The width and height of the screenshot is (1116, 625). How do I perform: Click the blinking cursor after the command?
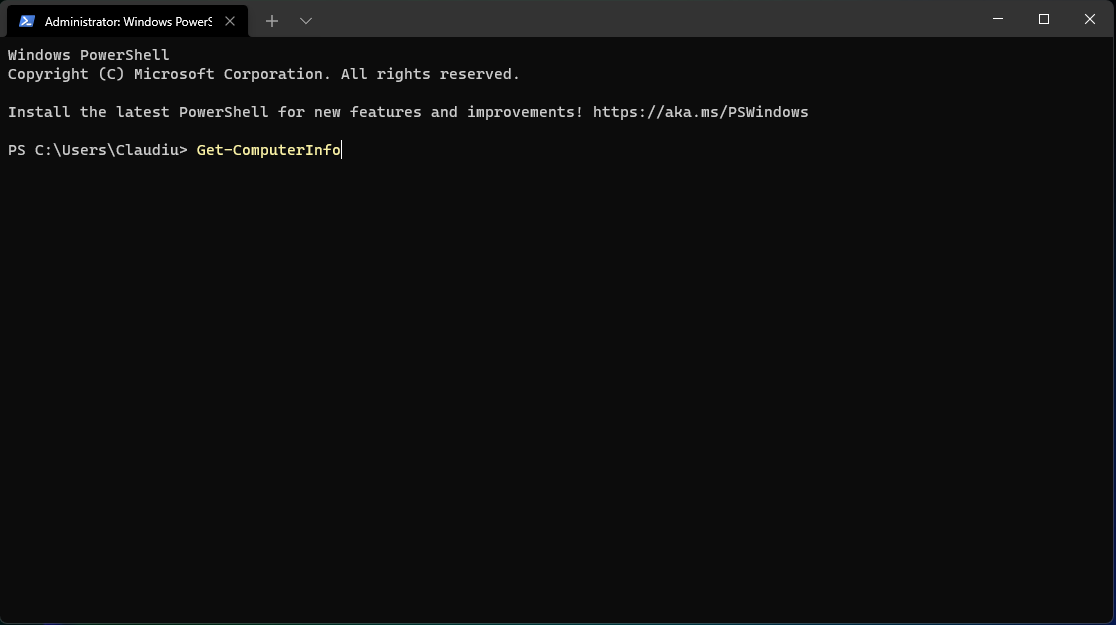click(x=341, y=149)
